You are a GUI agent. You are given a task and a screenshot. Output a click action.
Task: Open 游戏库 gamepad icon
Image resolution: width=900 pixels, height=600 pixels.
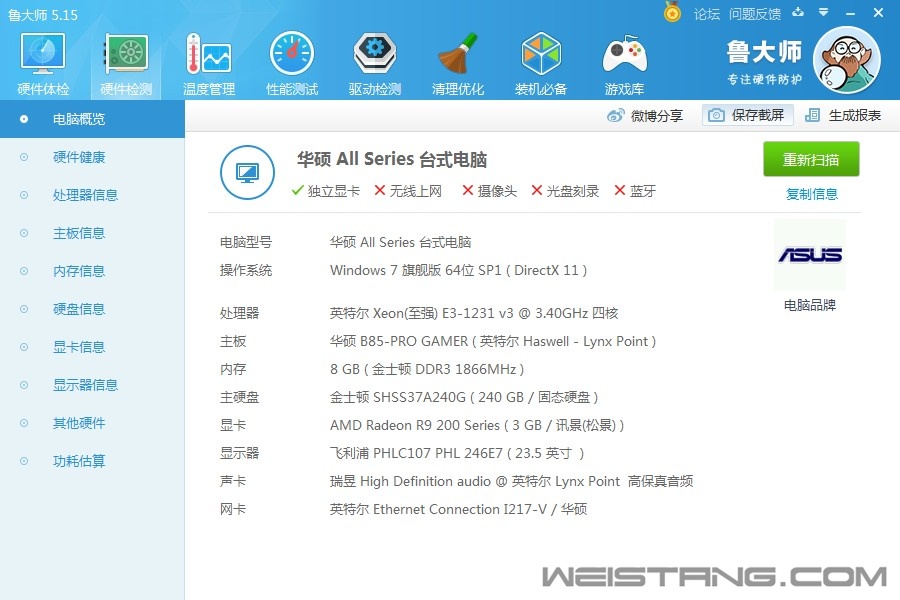click(624, 63)
